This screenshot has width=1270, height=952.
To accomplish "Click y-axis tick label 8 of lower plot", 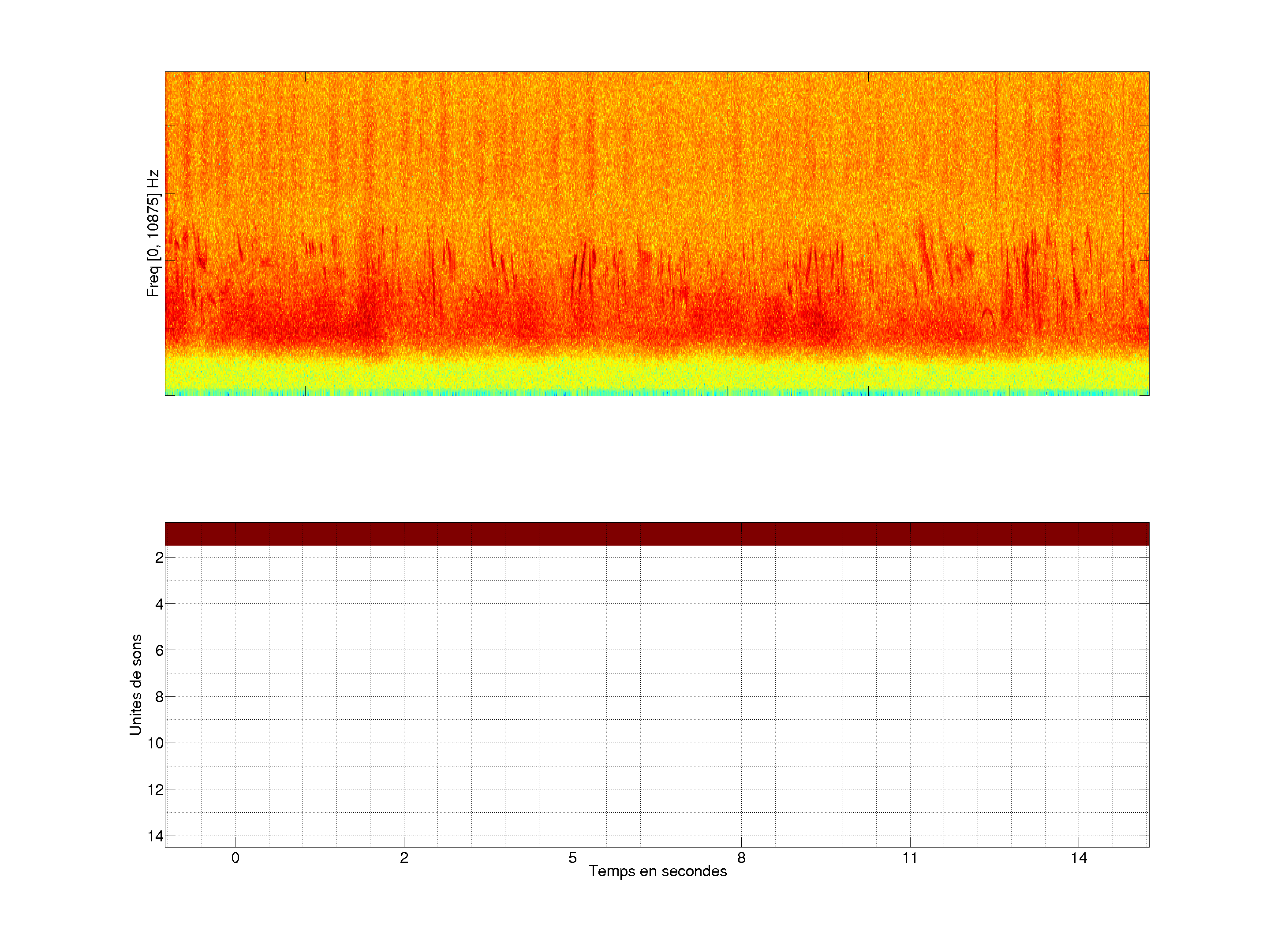I will pyautogui.click(x=159, y=697).
